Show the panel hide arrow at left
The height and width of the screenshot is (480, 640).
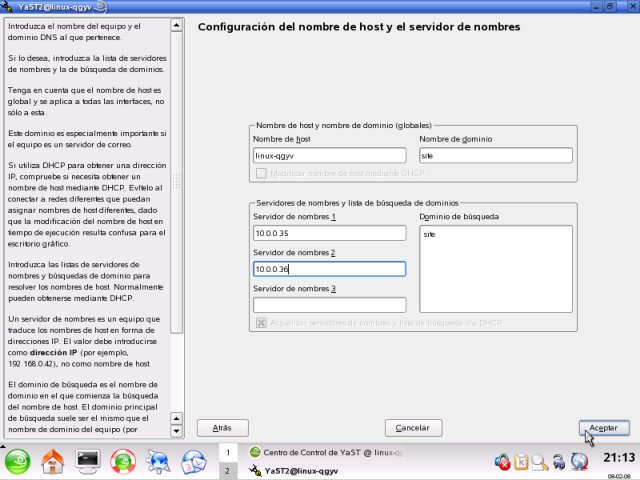point(2,446)
